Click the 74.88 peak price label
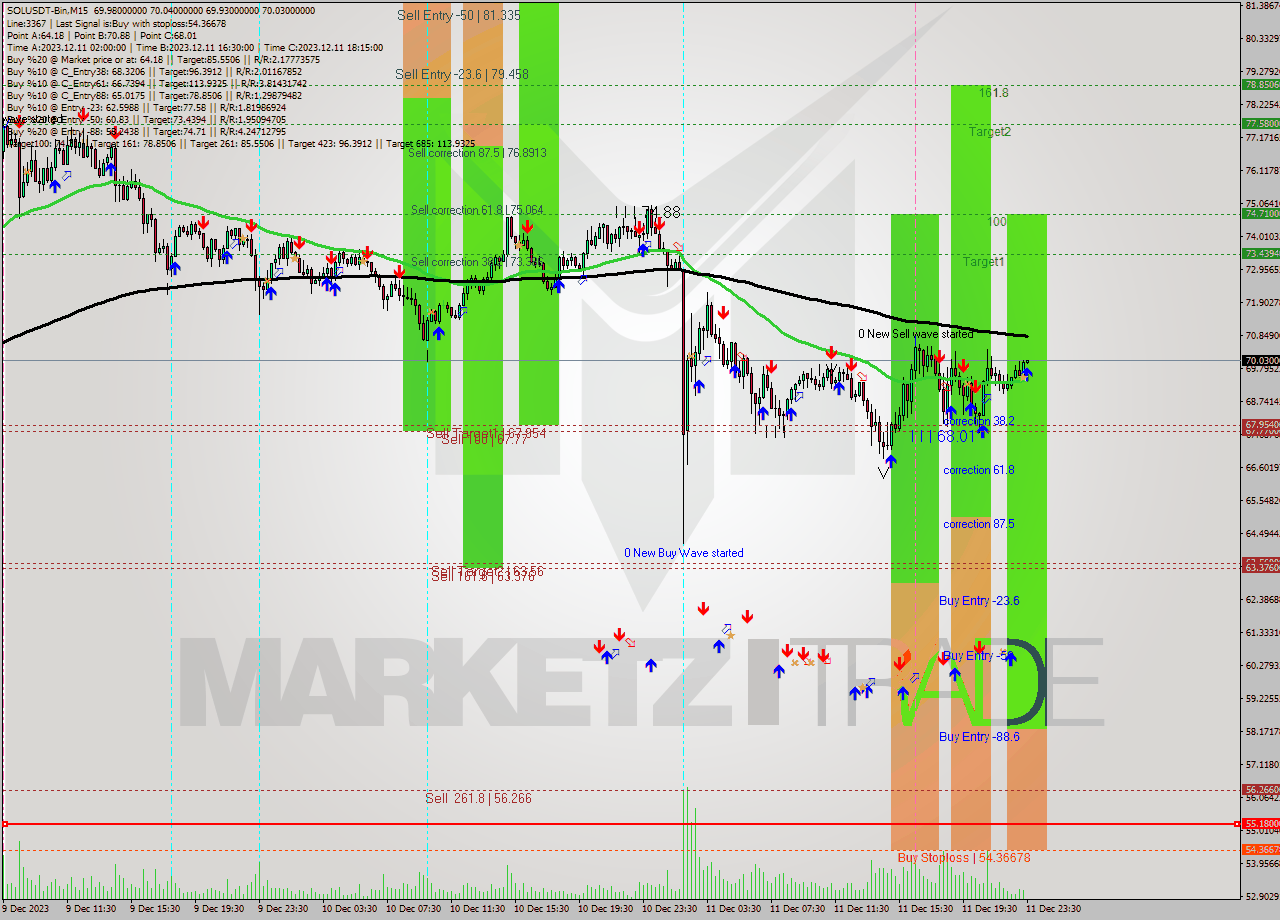Image resolution: width=1280 pixels, height=920 pixels. [661, 212]
